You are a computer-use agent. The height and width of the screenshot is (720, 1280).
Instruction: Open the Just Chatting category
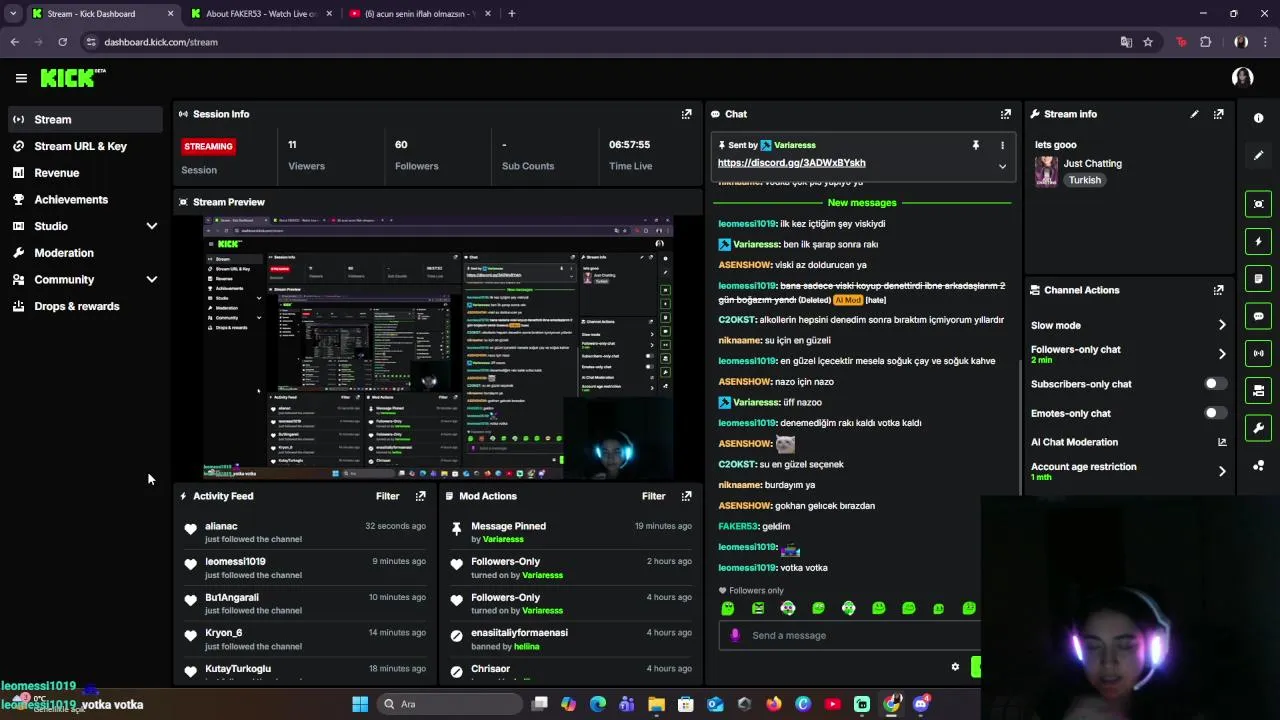(1092, 163)
